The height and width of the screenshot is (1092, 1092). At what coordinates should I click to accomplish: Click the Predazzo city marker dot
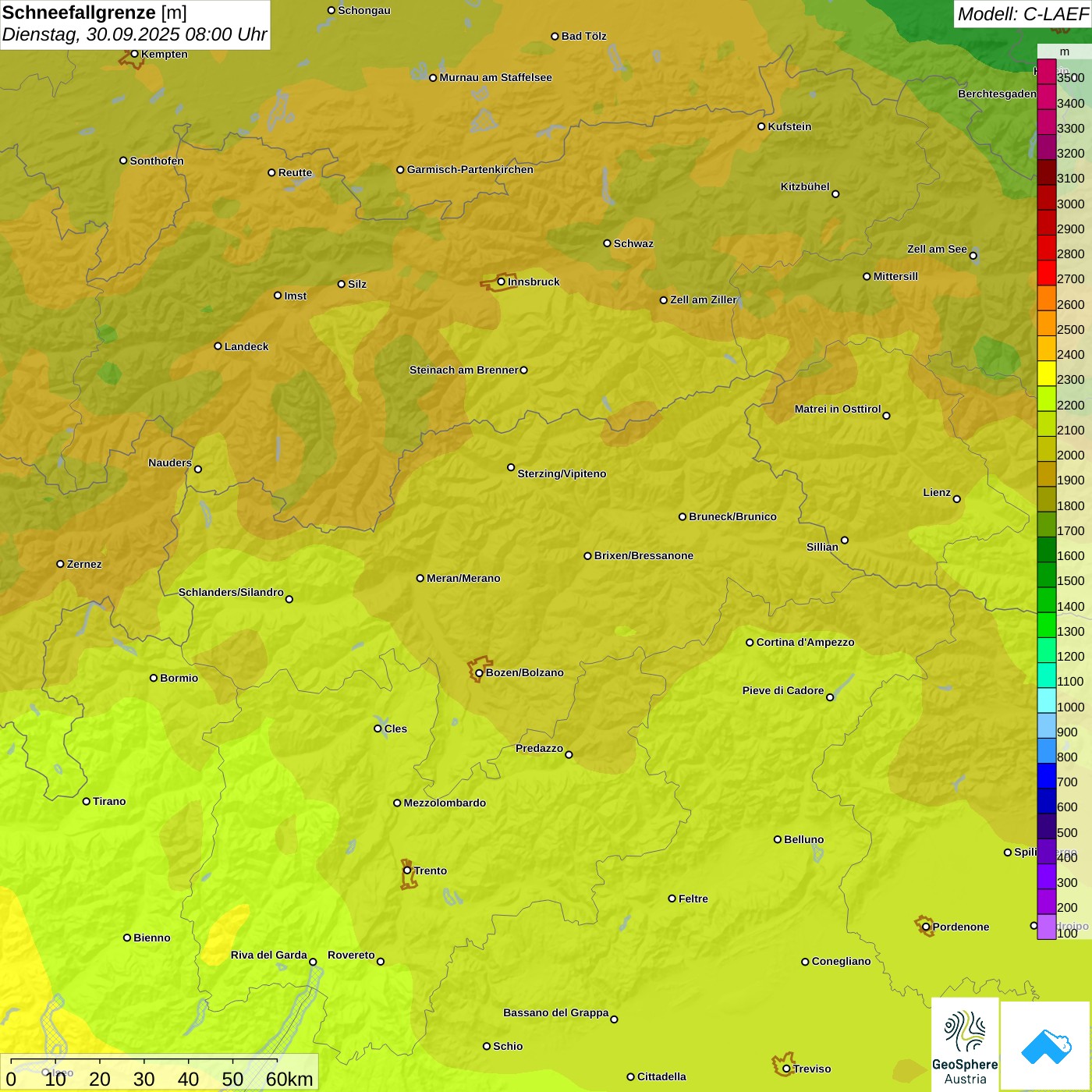click(x=569, y=754)
